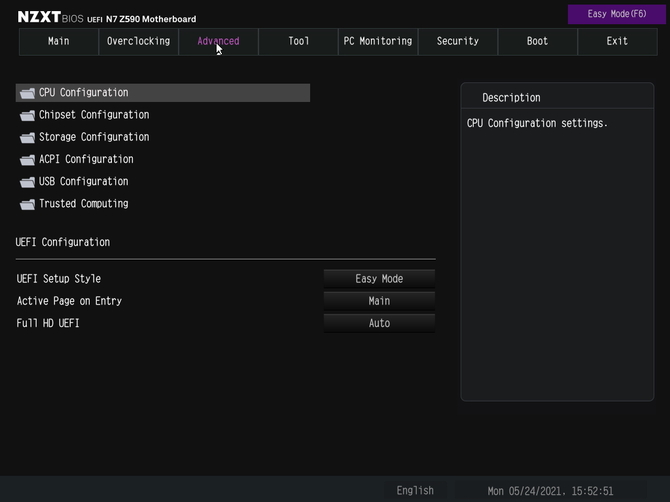This screenshot has height=502, width=670.
Task: Select the Advanced tab
Action: 218,41
